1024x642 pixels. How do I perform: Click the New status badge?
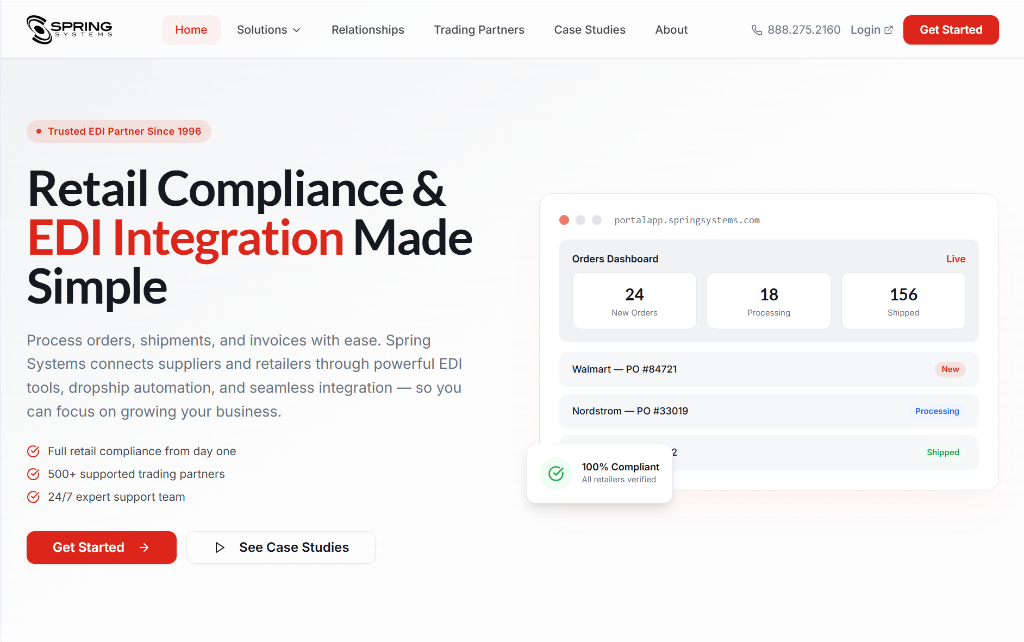point(950,369)
